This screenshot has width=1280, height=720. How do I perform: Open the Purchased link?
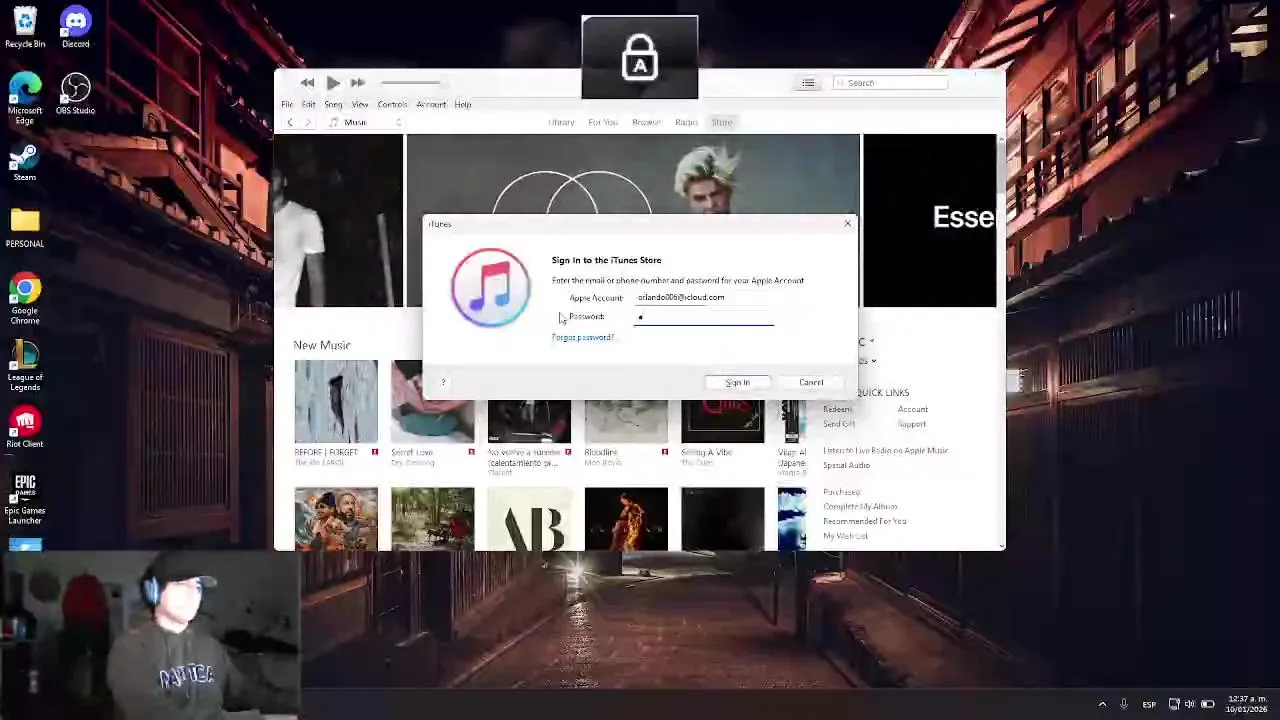pyautogui.click(x=842, y=492)
